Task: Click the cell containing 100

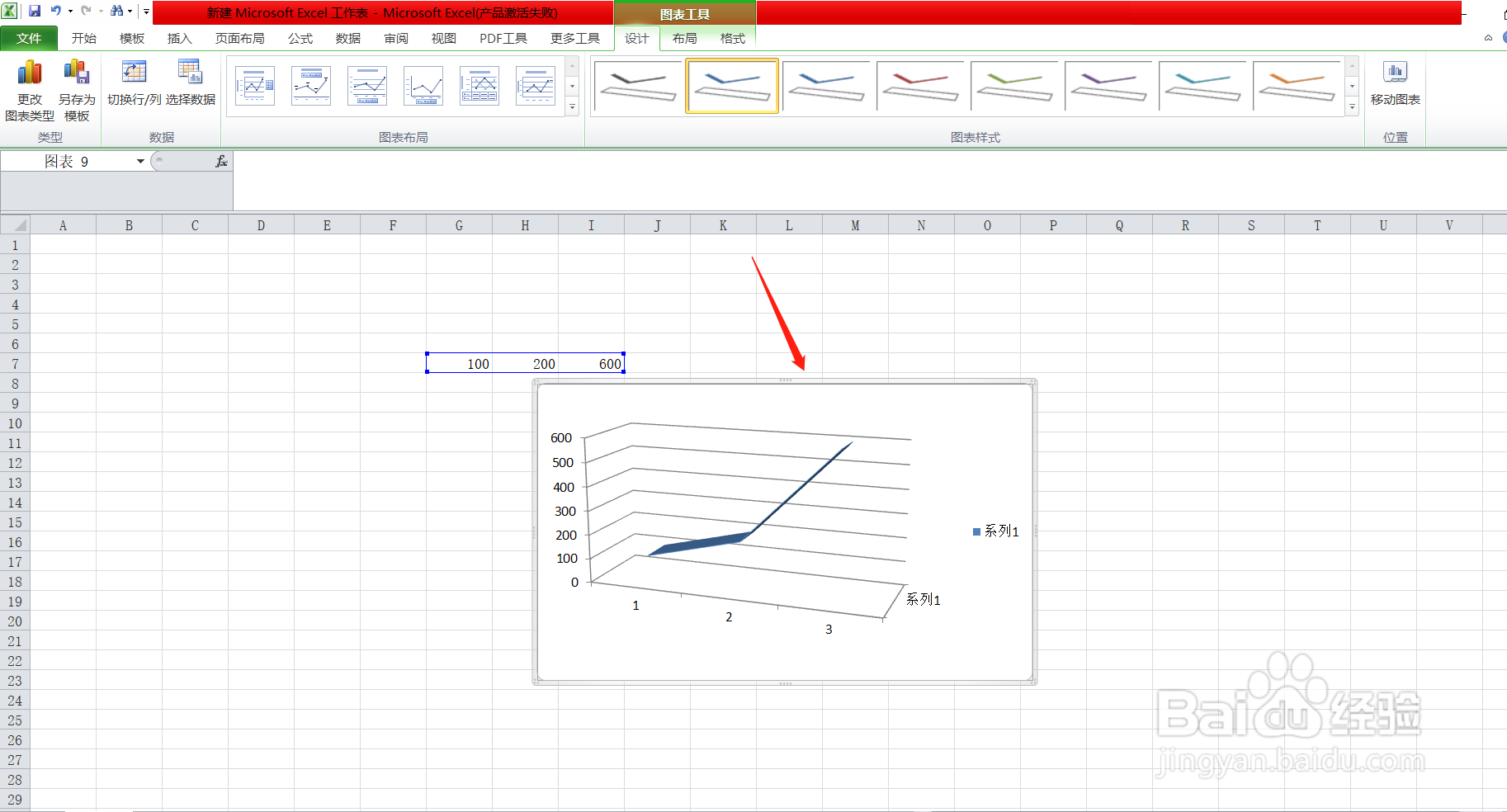Action: [x=459, y=364]
